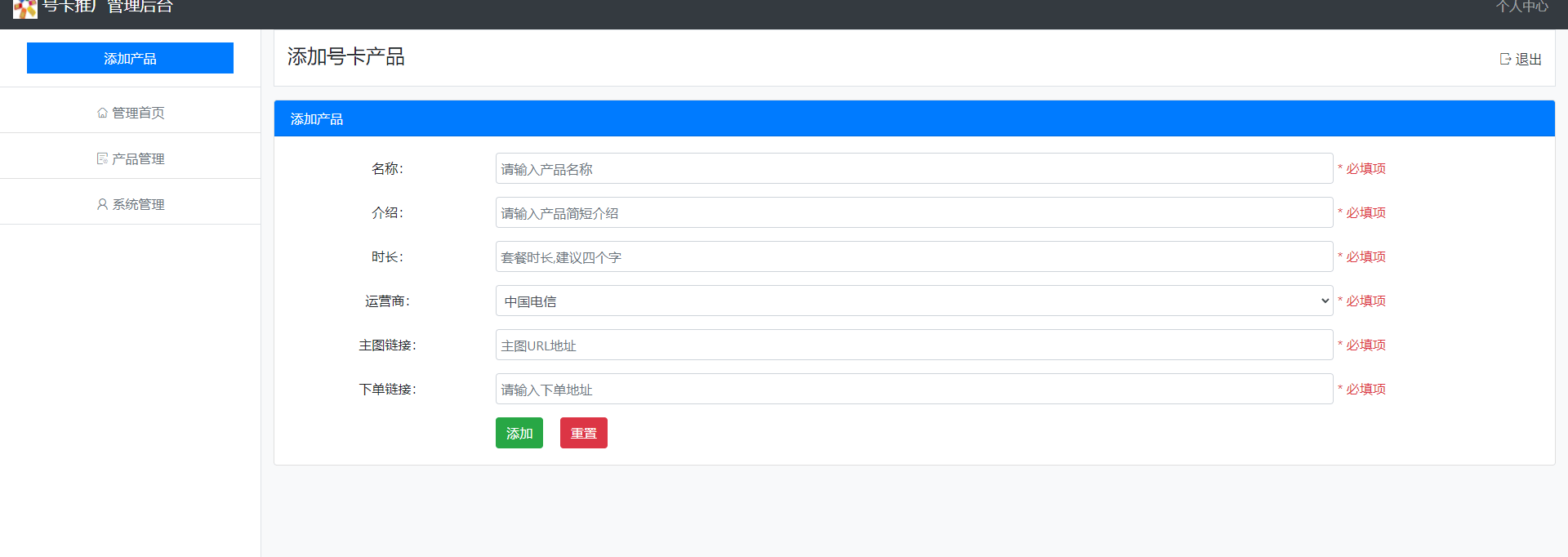1568x557 pixels.
Task: Click the home icon beside 管理首页
Action: [x=102, y=113]
